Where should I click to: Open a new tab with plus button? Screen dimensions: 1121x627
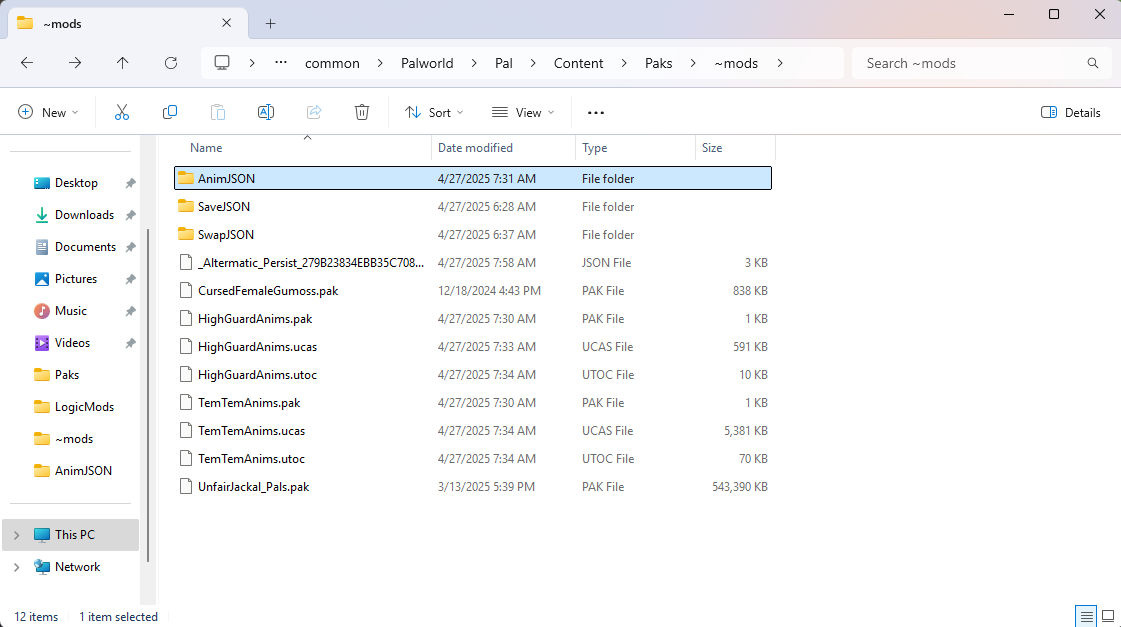[270, 24]
